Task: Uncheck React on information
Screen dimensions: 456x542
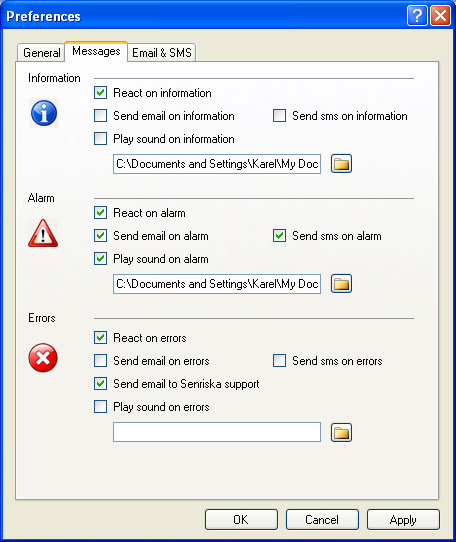Action: [x=100, y=93]
